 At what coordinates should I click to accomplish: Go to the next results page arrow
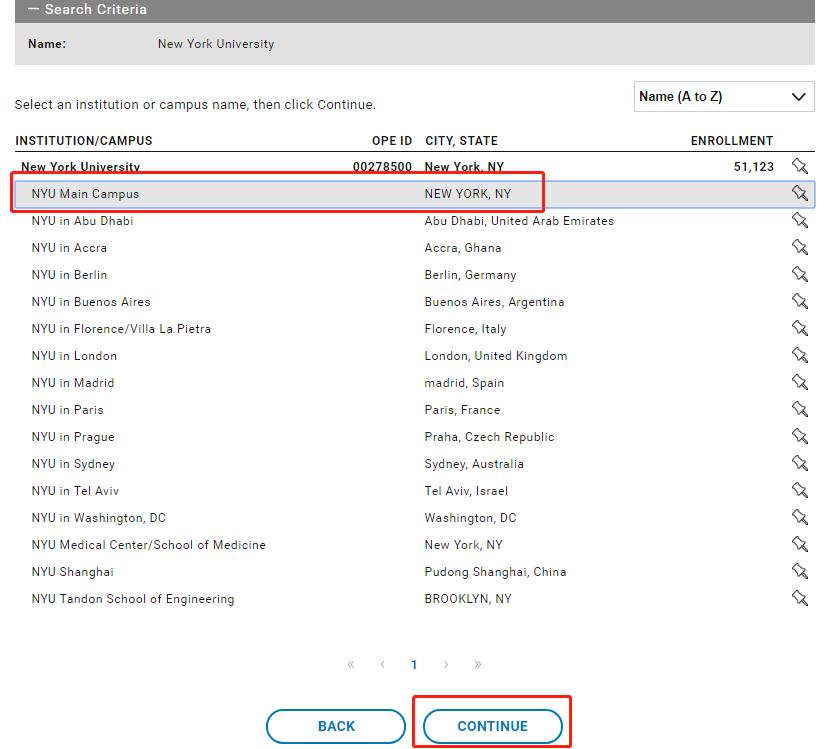coord(446,664)
